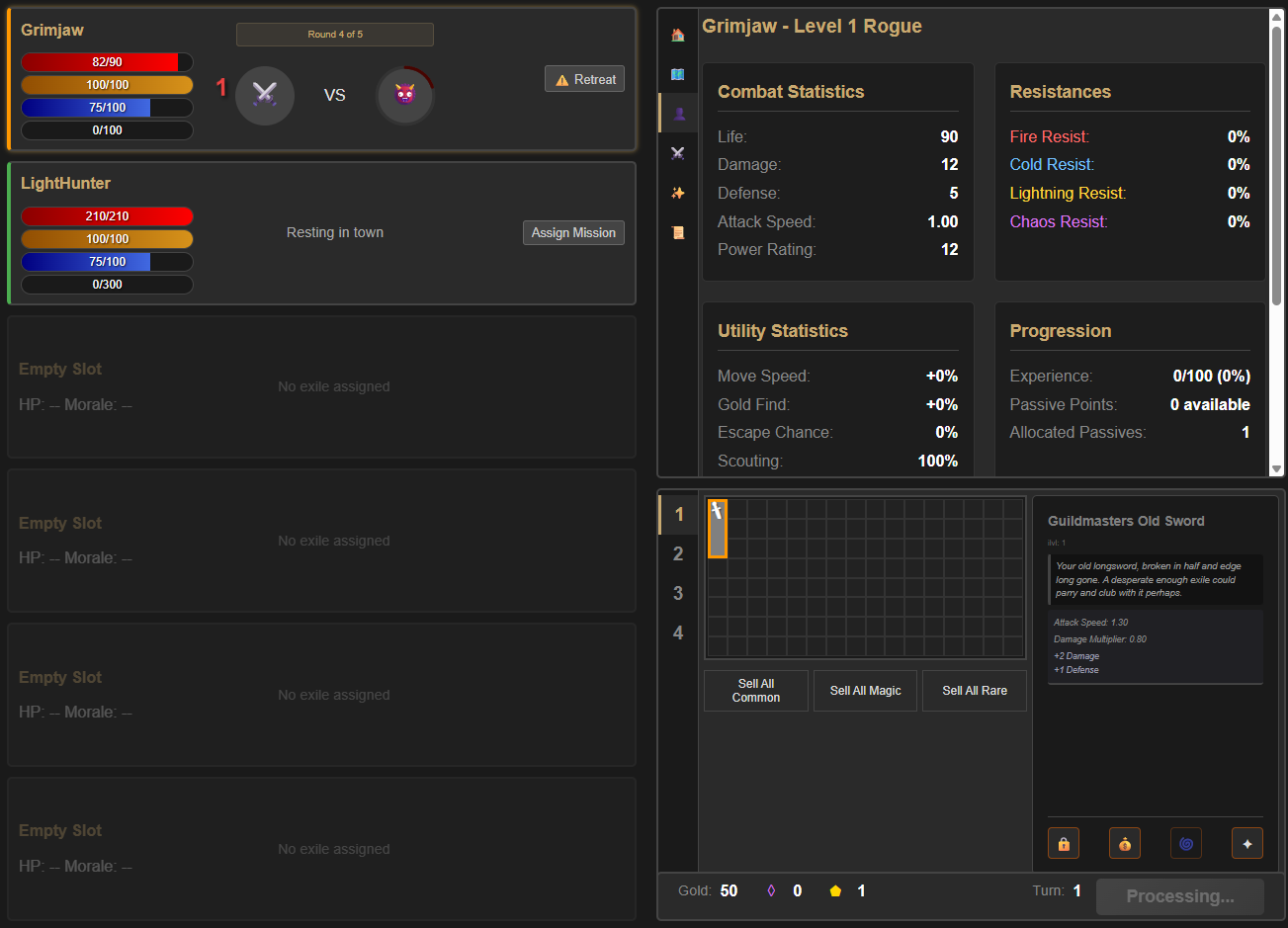Click the enemy demon face combat icon
This screenshot has width=1288, height=928.
[405, 95]
